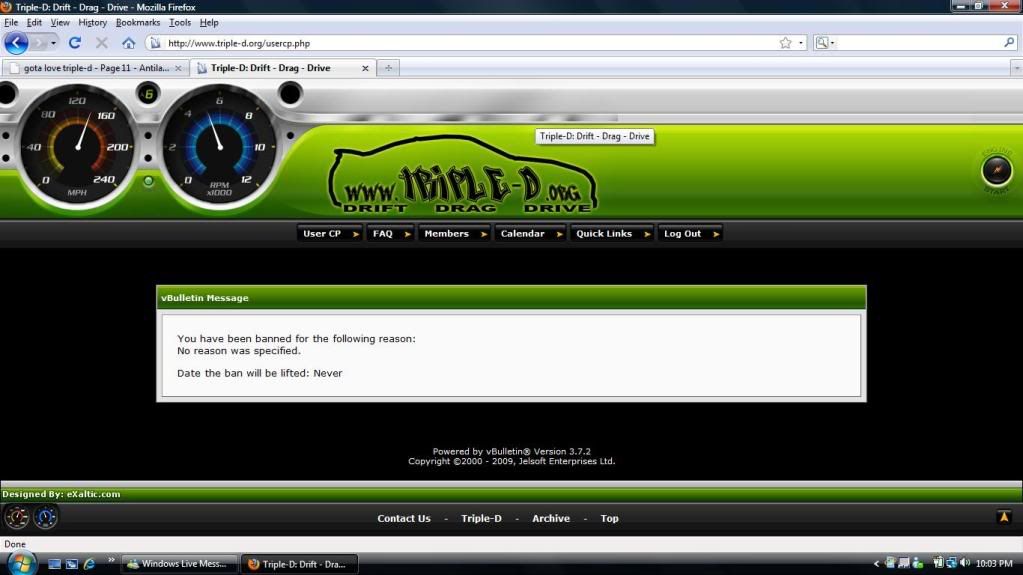Expand quick launch overflow chevron
The height and width of the screenshot is (575, 1023).
click(111, 560)
